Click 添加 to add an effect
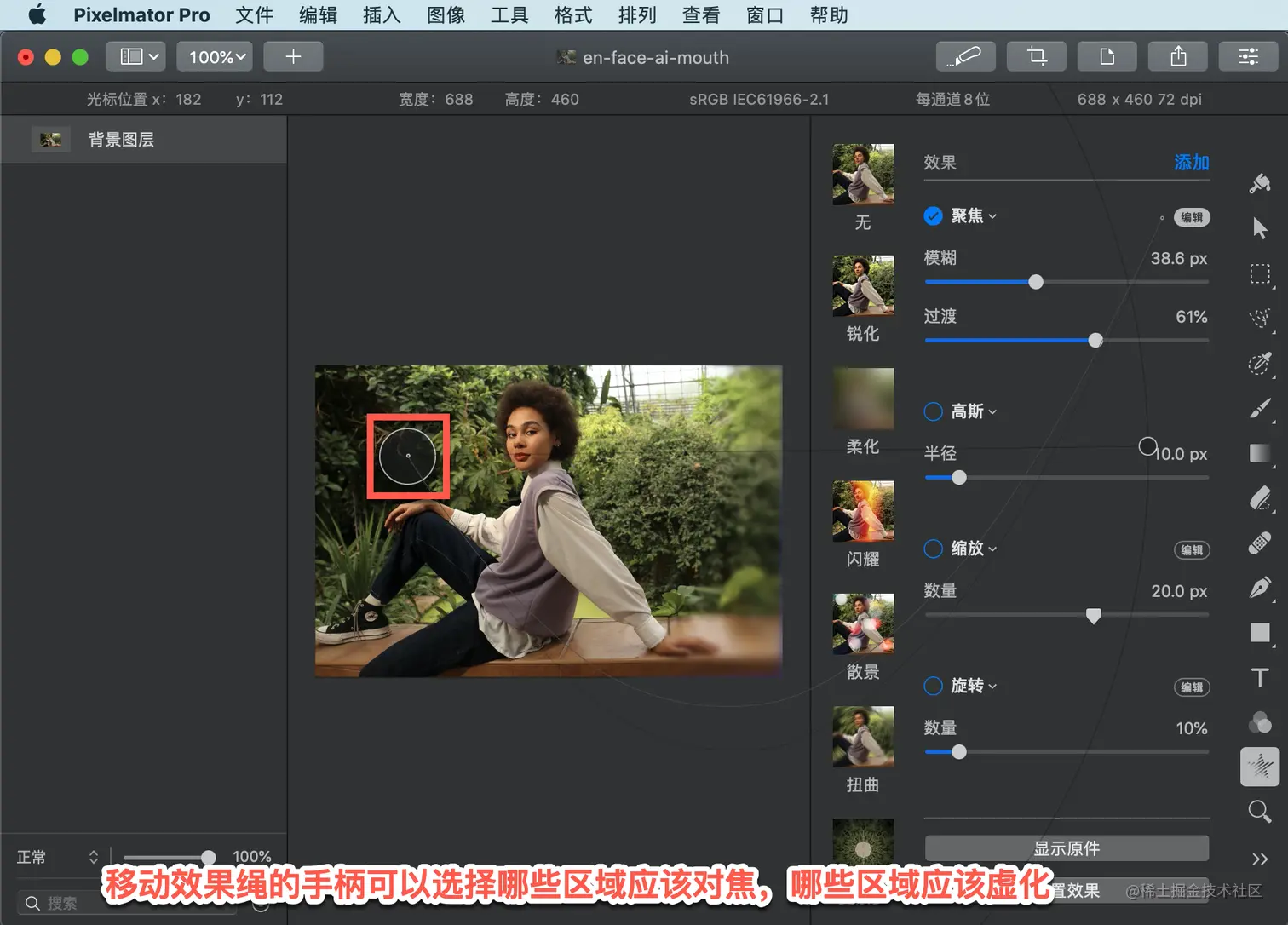 pos(1192,162)
